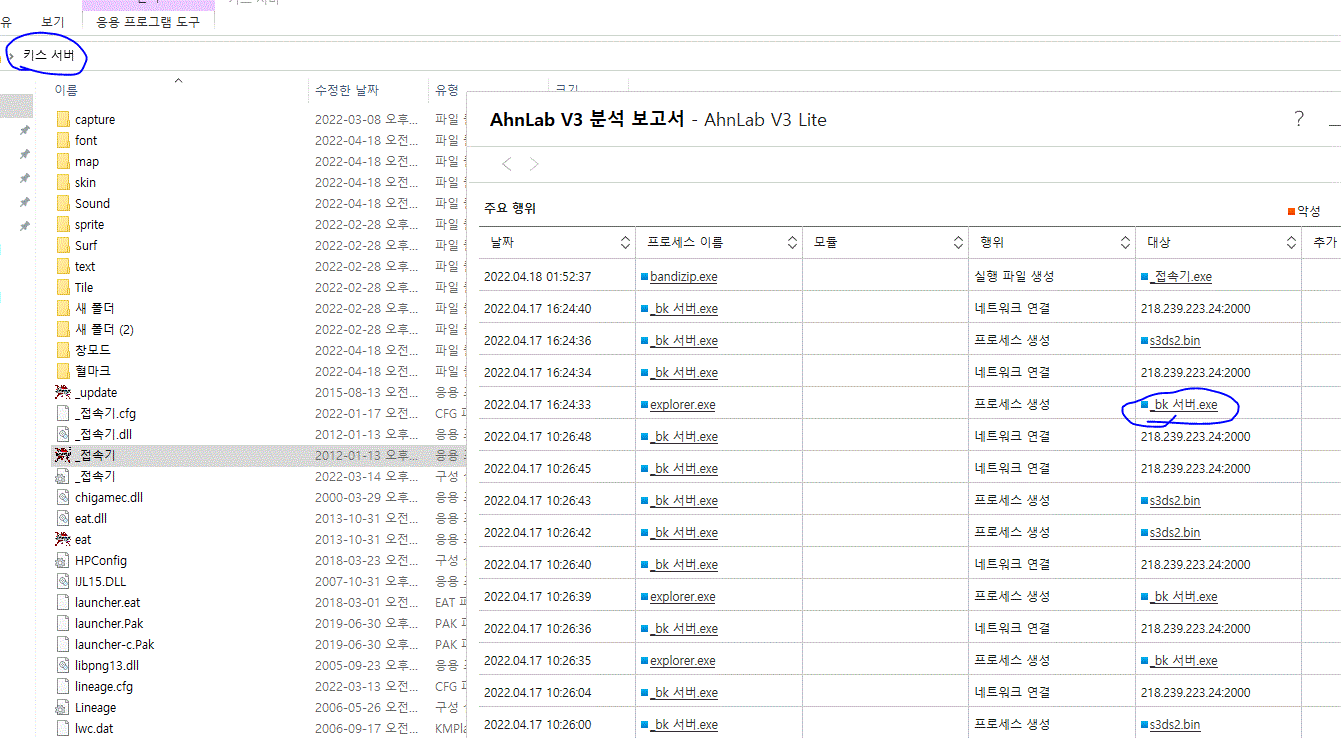Viewport: 1341px width, 738px height.
Task: Select the highlighted _접속기 application row
Action: [258, 455]
